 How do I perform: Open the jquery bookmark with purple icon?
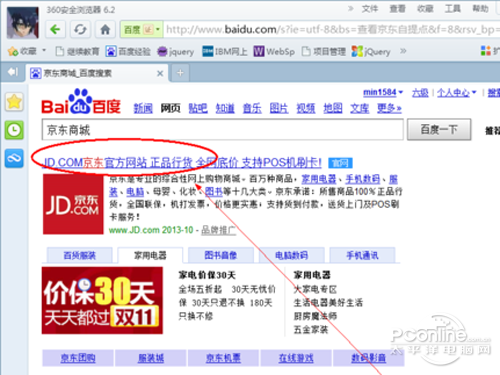[176, 52]
